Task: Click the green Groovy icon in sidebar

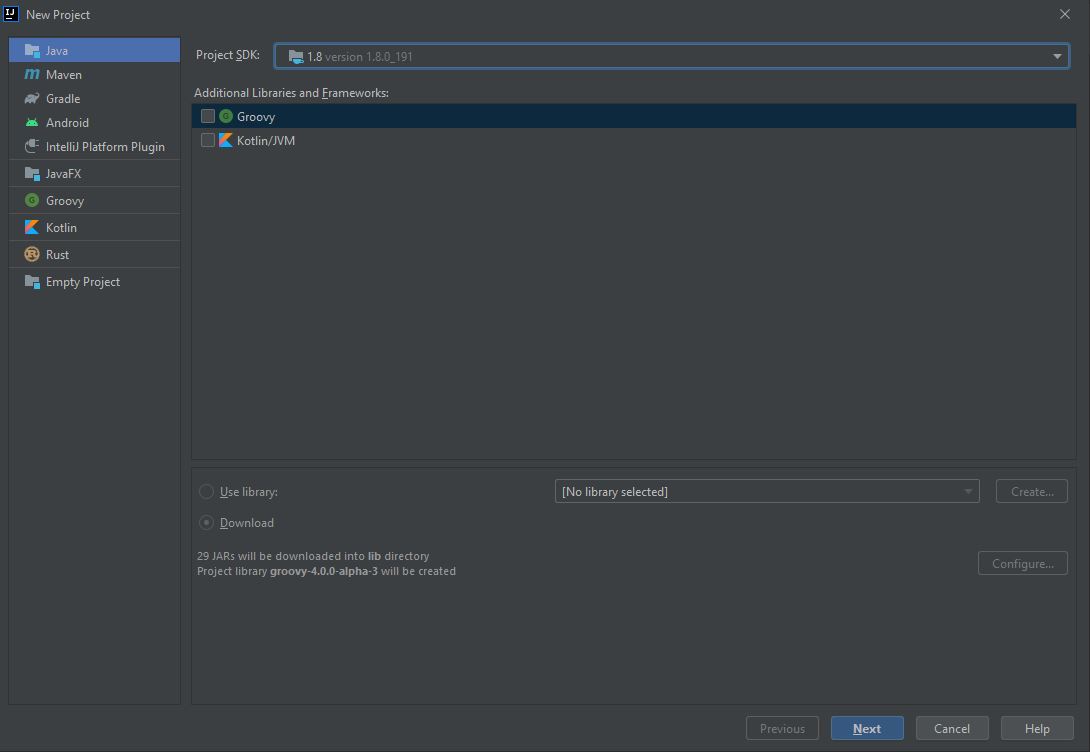Action: tap(32, 200)
